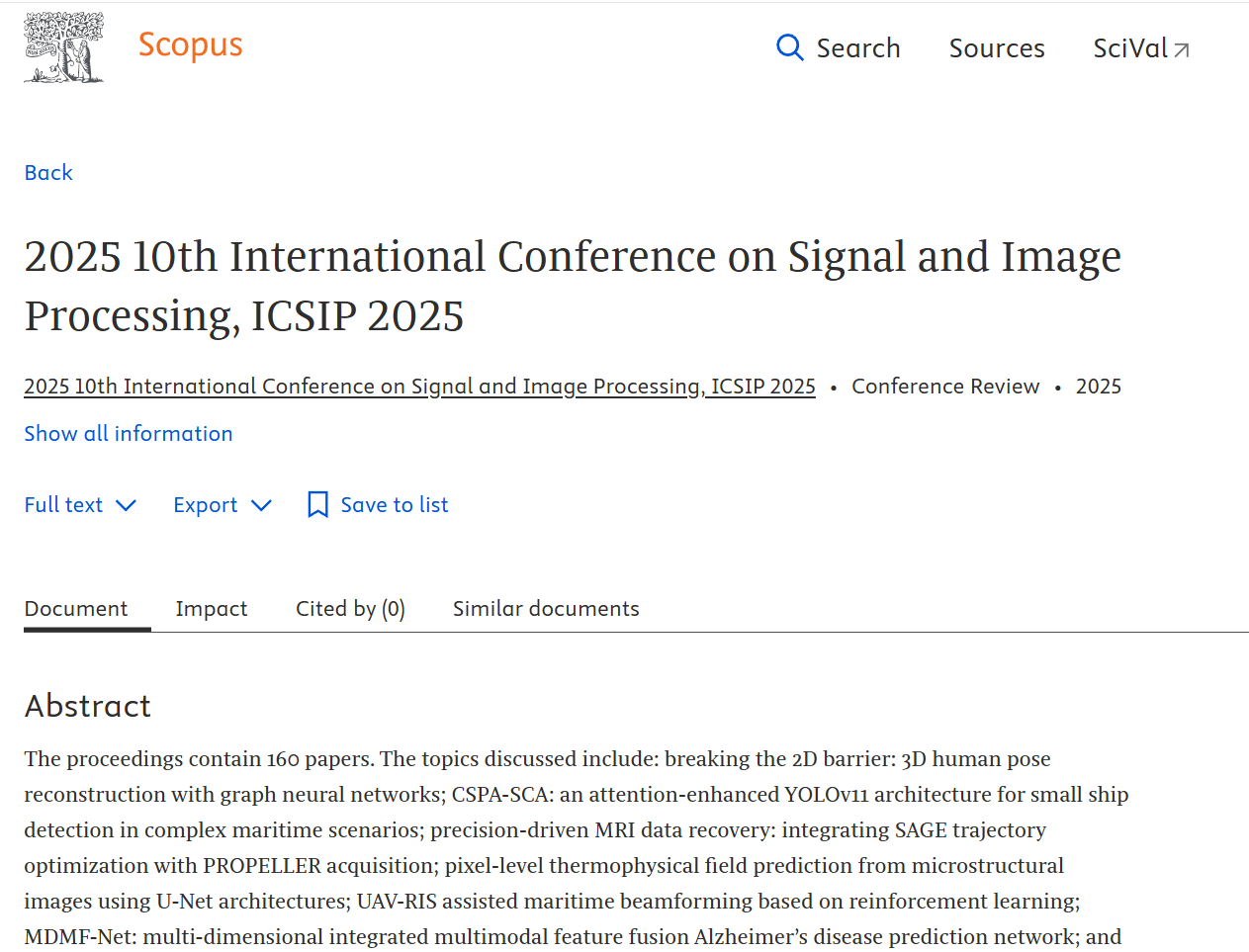Click the bookmark icon for Save to list
This screenshot has width=1249, height=952.
tap(317, 505)
